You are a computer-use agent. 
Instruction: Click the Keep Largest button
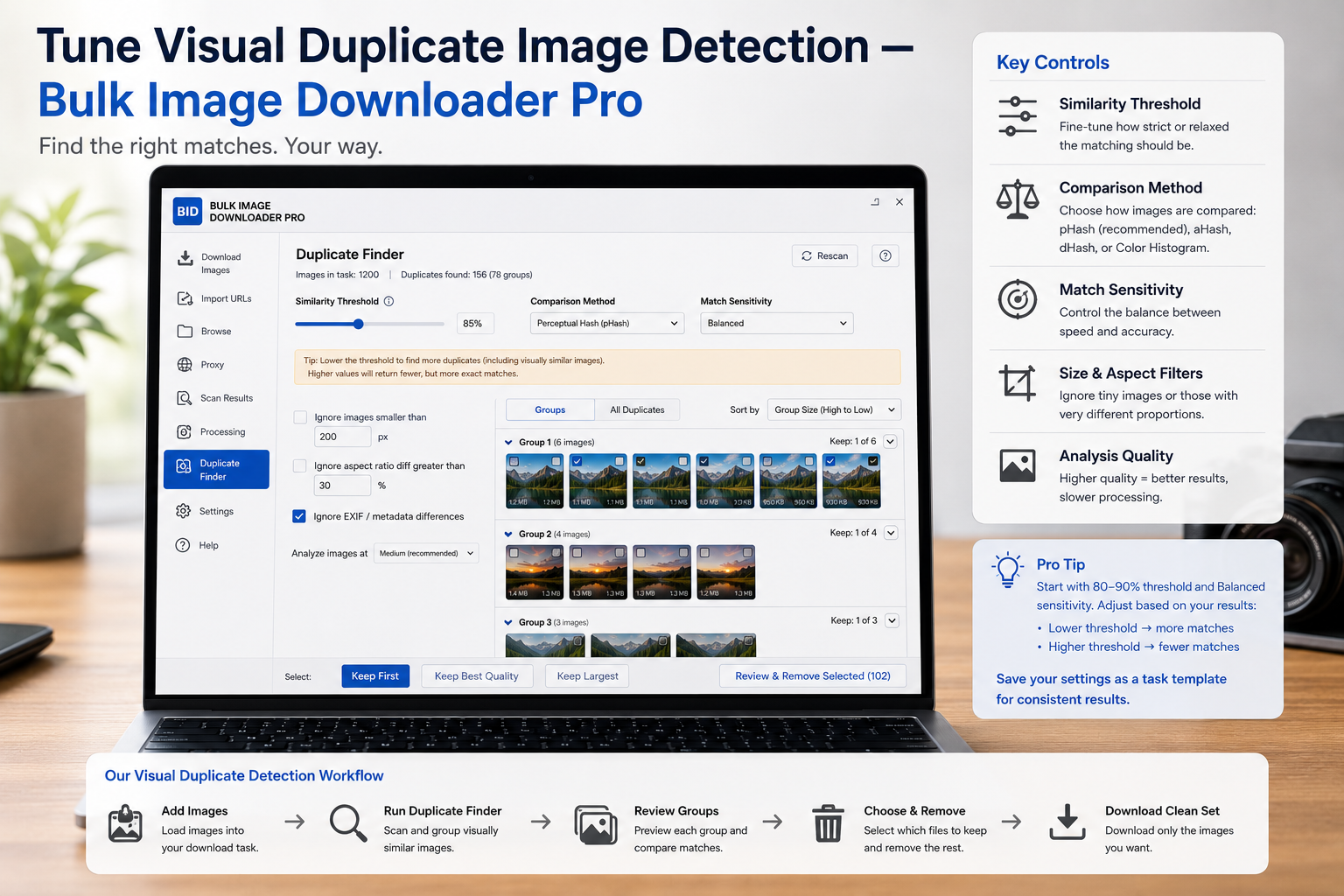click(588, 676)
